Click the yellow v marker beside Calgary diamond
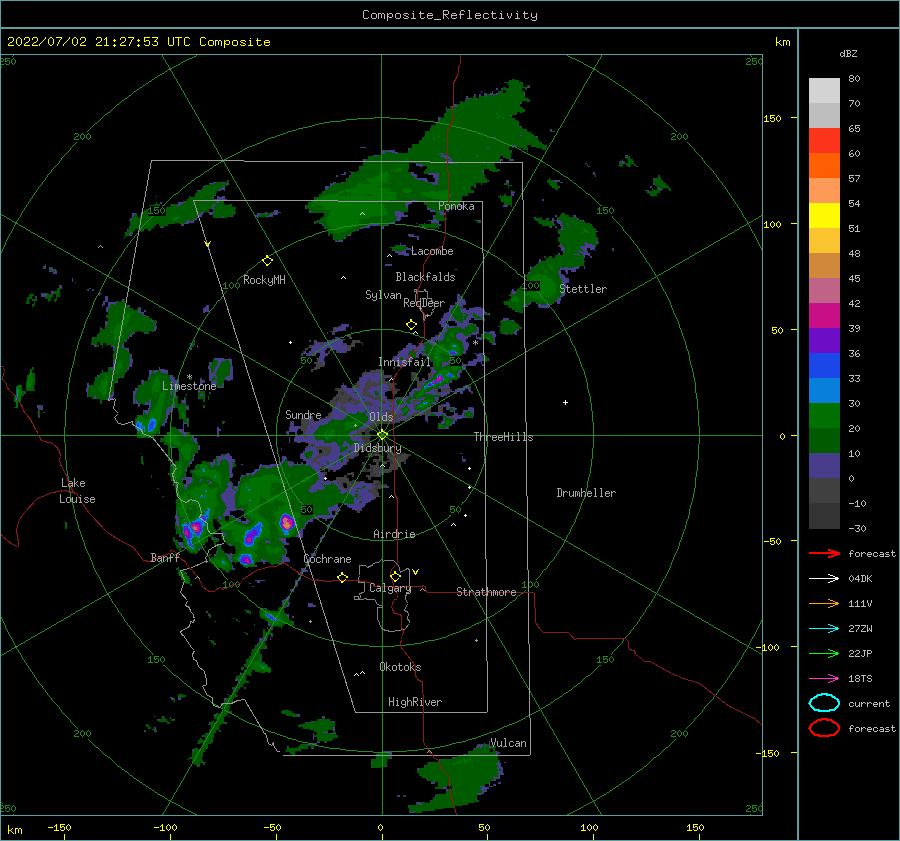 415,572
